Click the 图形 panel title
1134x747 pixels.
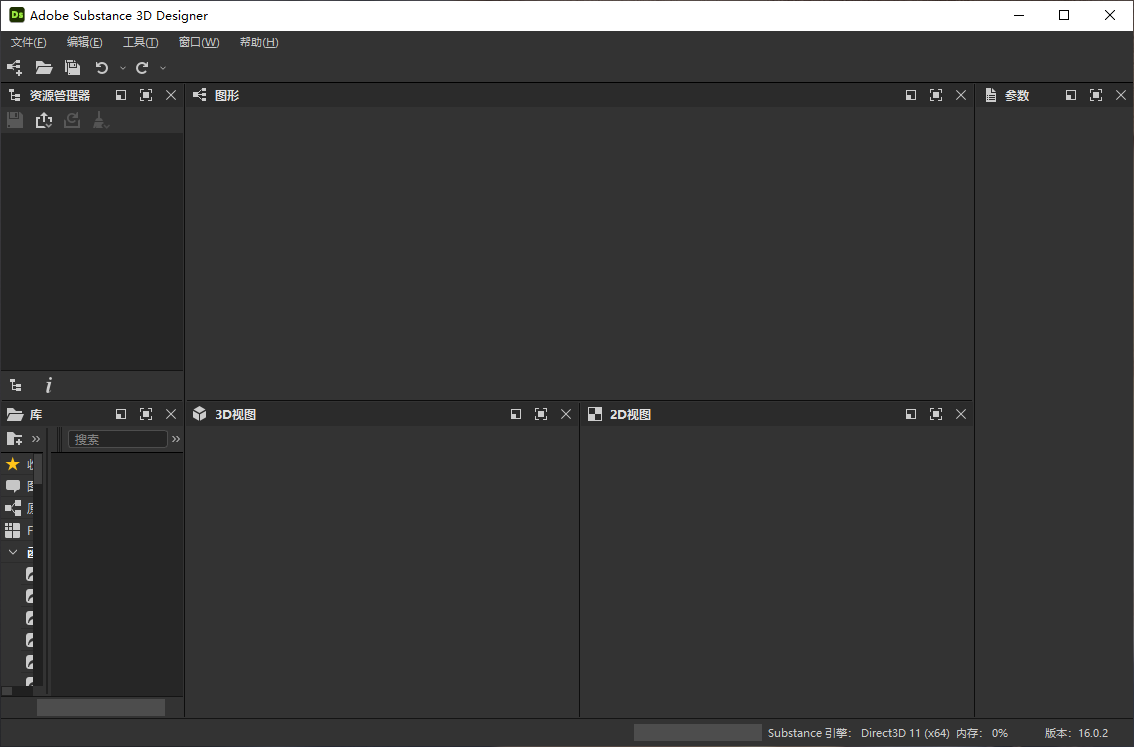[226, 95]
